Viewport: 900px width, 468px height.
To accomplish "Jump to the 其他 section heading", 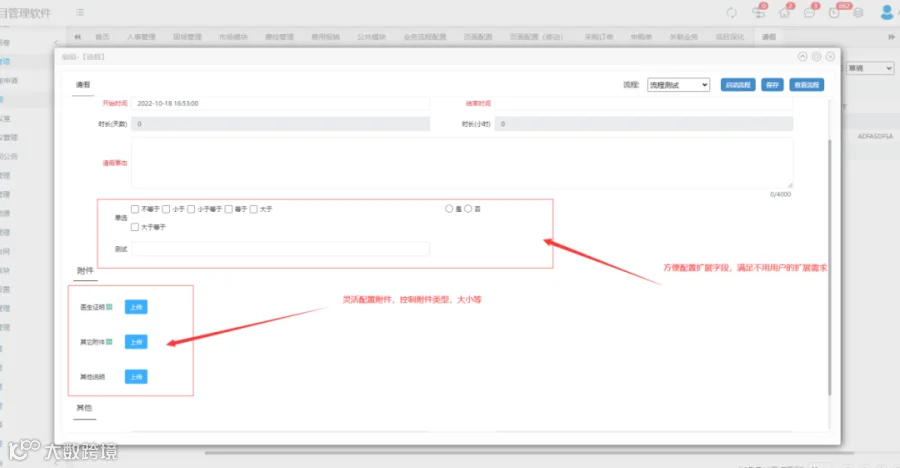I will tap(84, 408).
